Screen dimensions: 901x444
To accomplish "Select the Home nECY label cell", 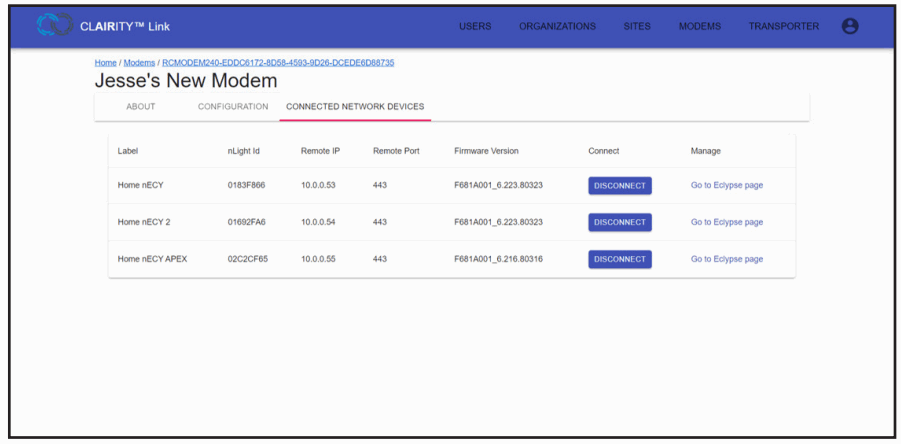I will [139, 186].
